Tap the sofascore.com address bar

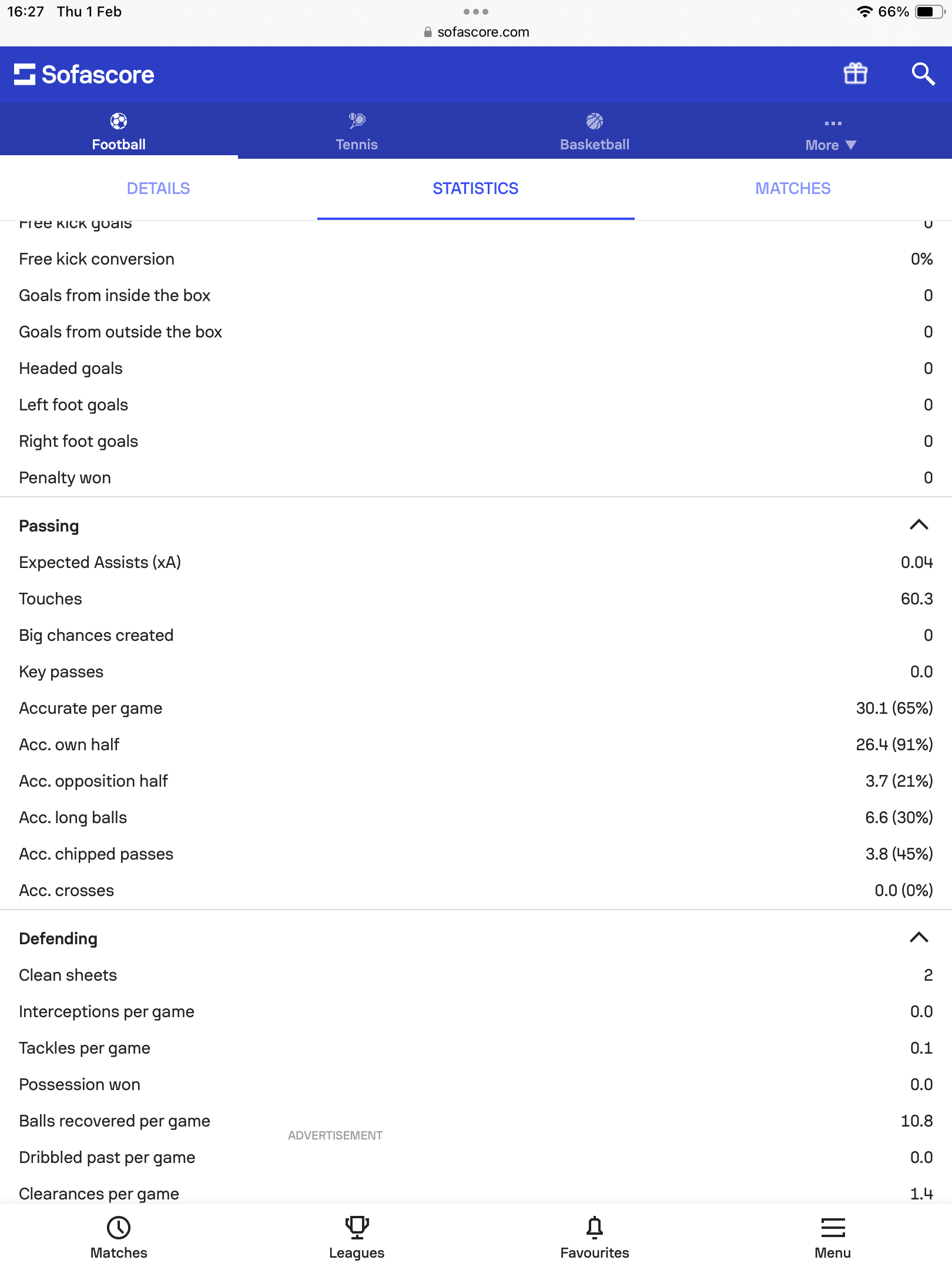coord(476,32)
